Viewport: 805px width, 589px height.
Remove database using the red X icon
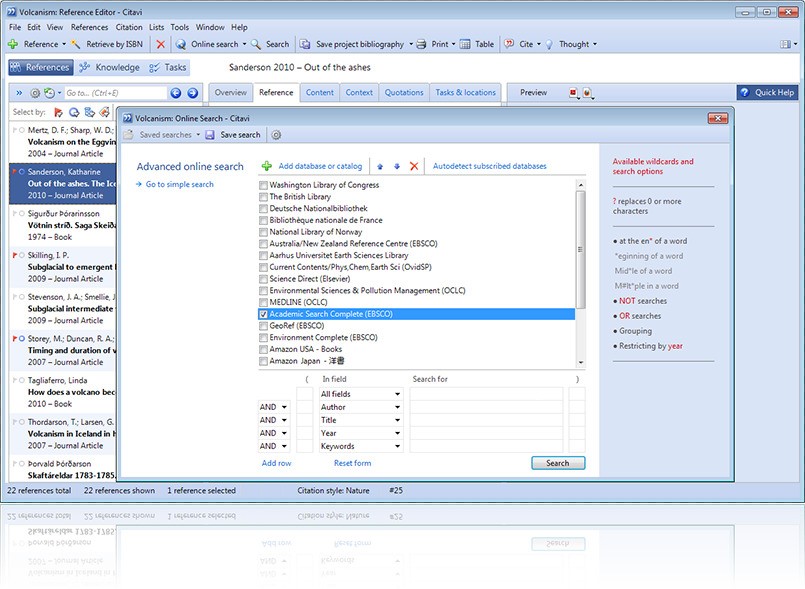coord(414,166)
